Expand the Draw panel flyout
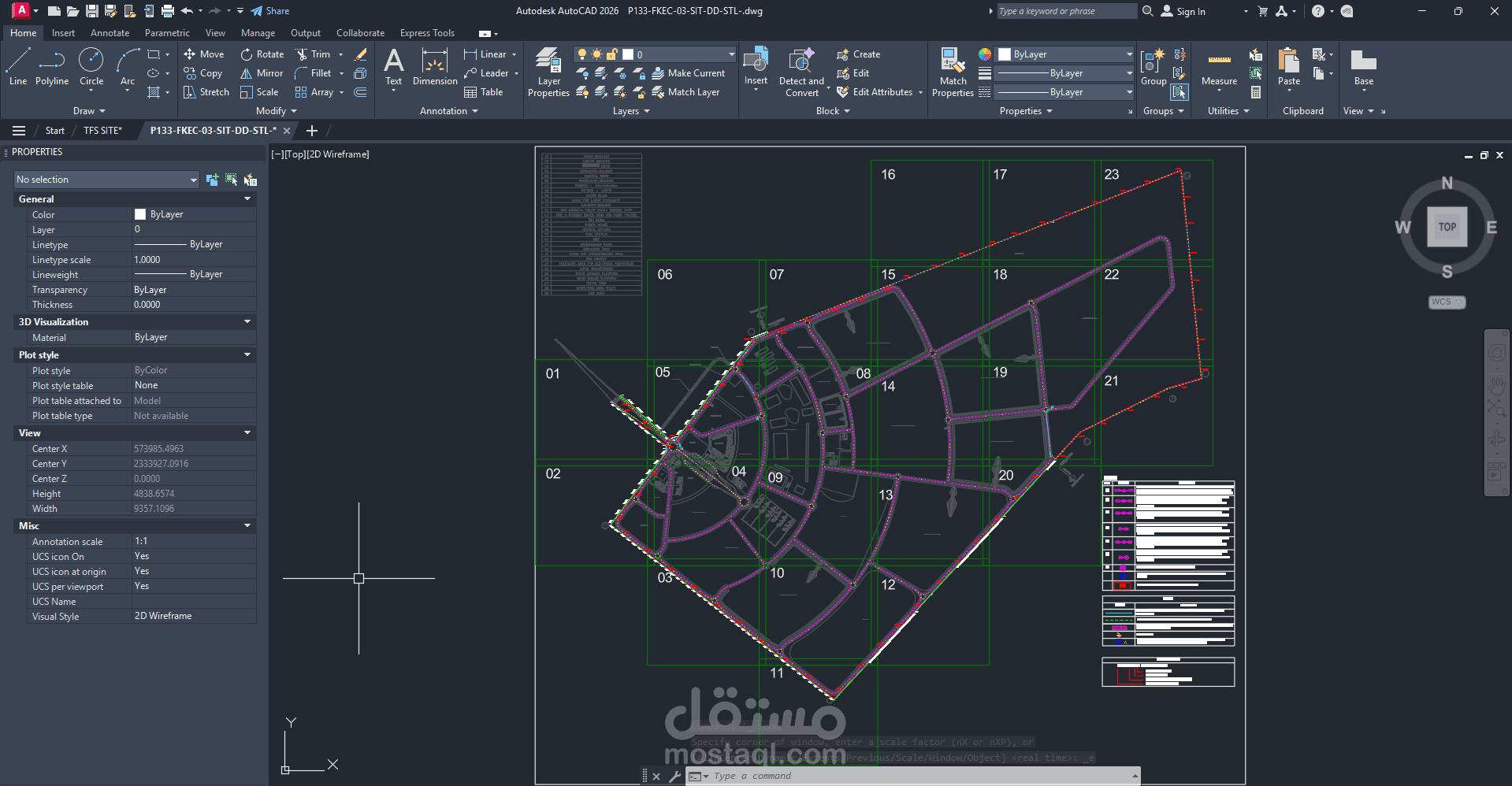The image size is (1512, 786). click(x=89, y=111)
